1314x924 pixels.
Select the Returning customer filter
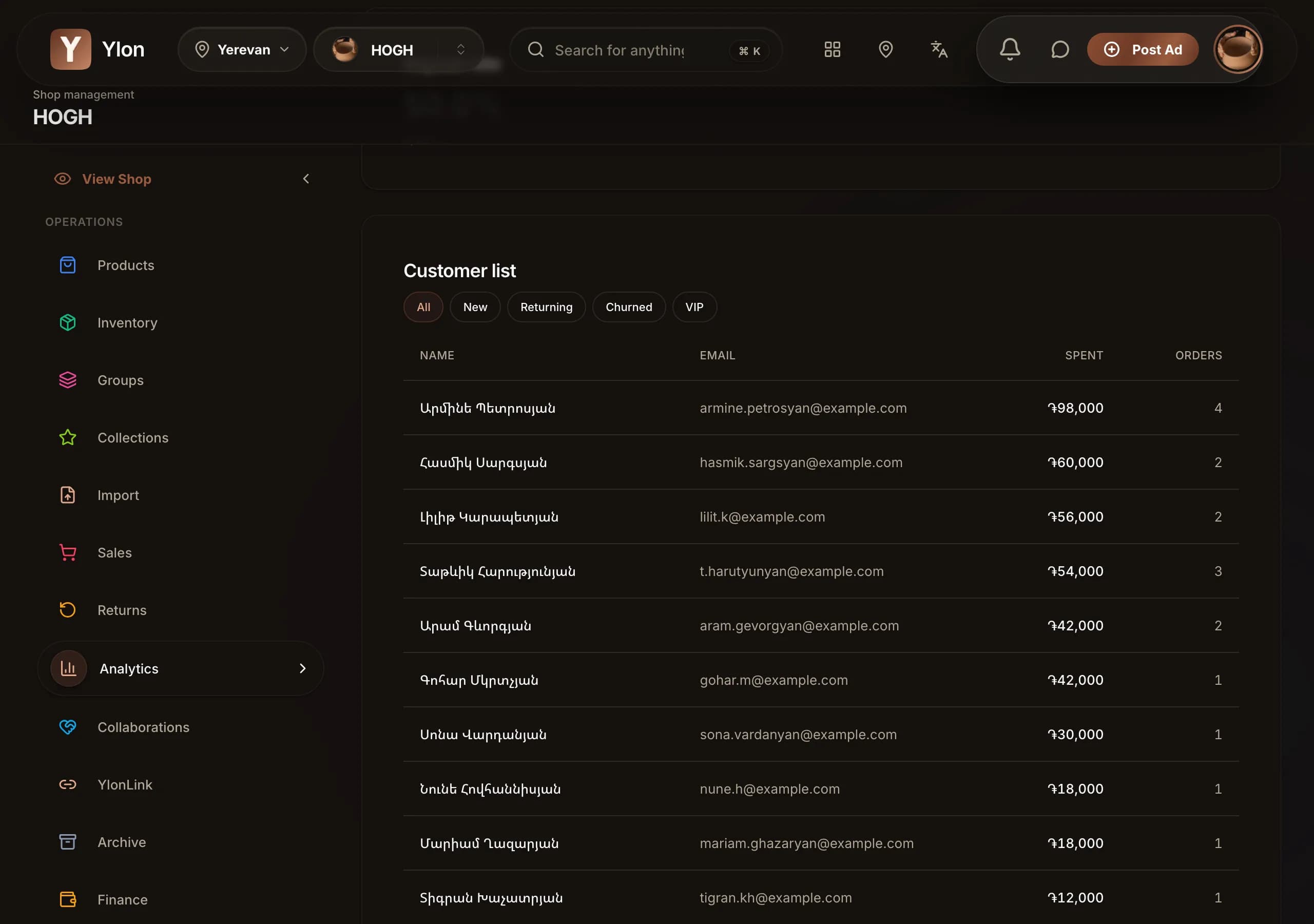(x=547, y=307)
